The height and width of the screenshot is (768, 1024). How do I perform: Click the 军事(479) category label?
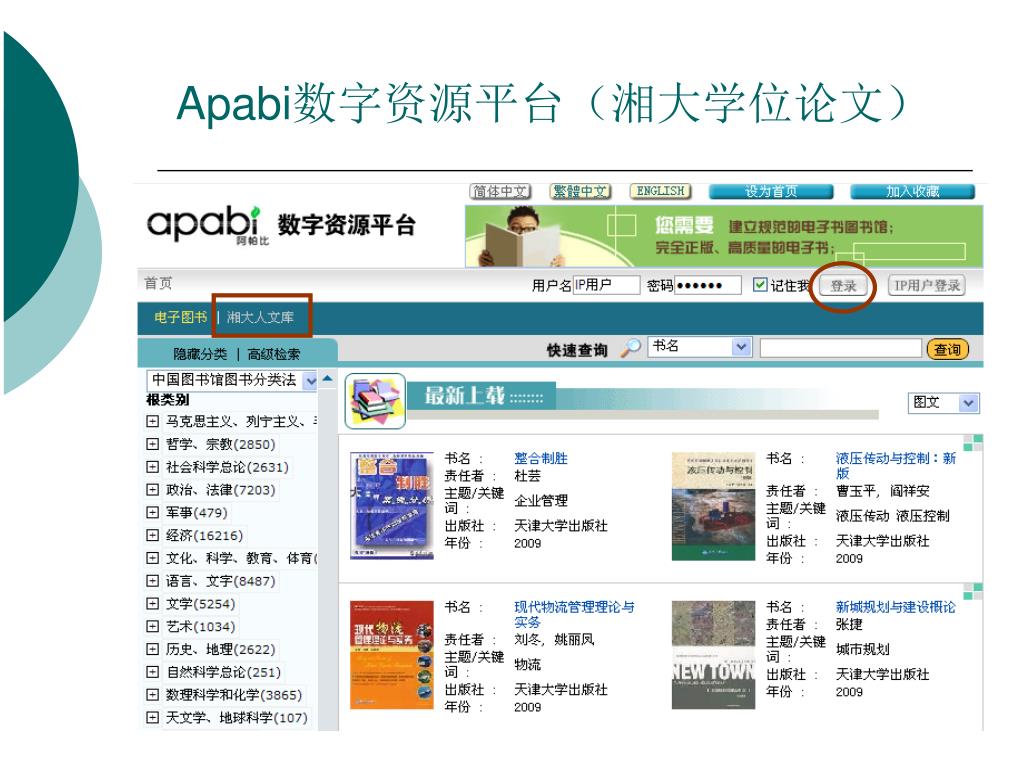[x=196, y=513]
